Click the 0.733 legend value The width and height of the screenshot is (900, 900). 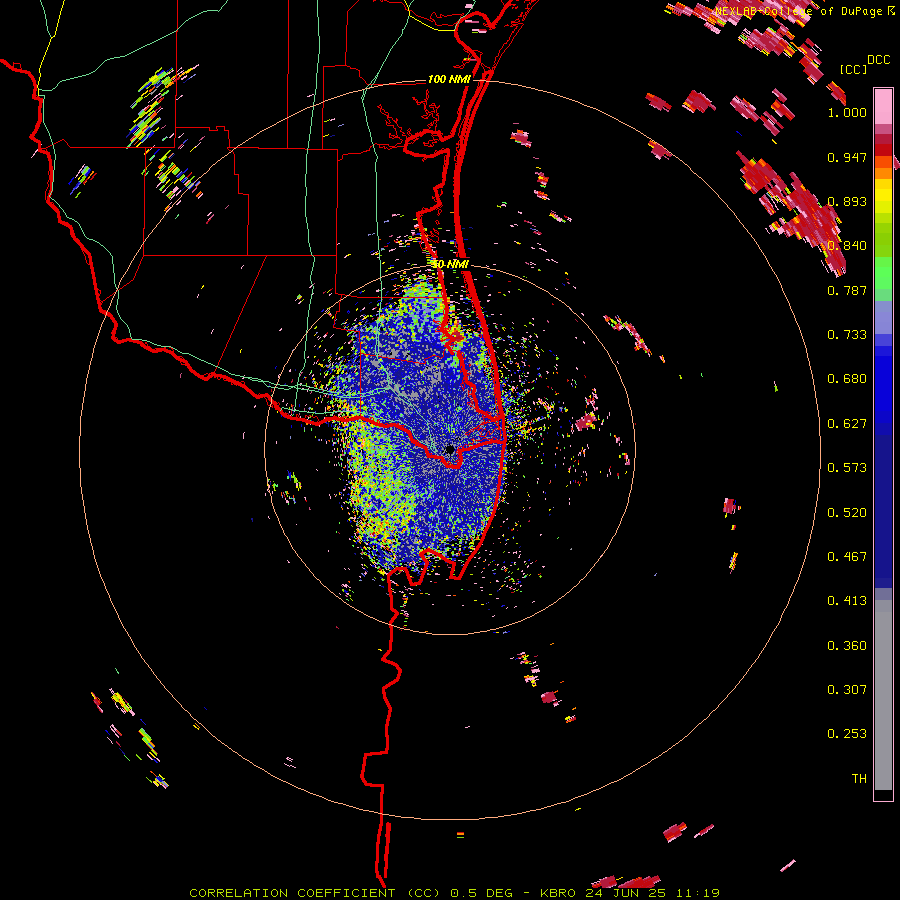(847, 335)
